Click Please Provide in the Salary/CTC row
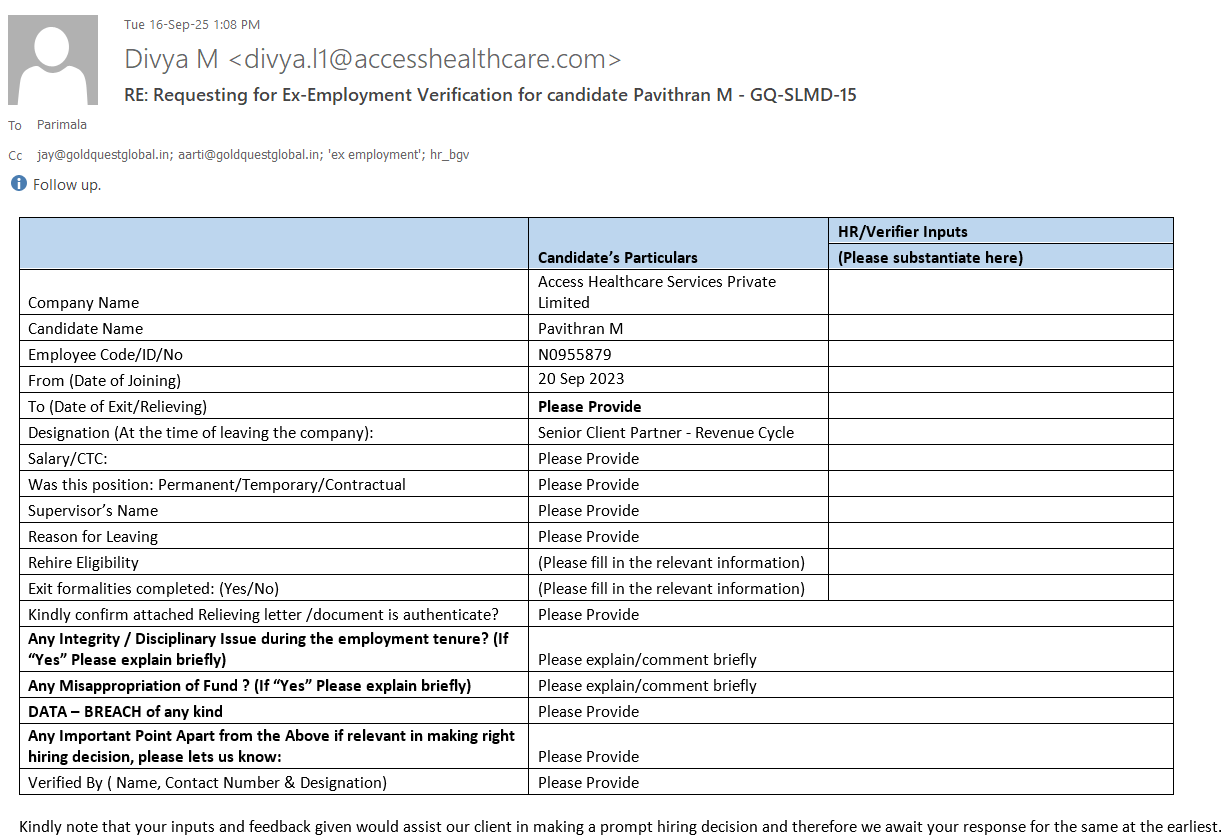The width and height of the screenshot is (1227, 840). (x=588, y=458)
